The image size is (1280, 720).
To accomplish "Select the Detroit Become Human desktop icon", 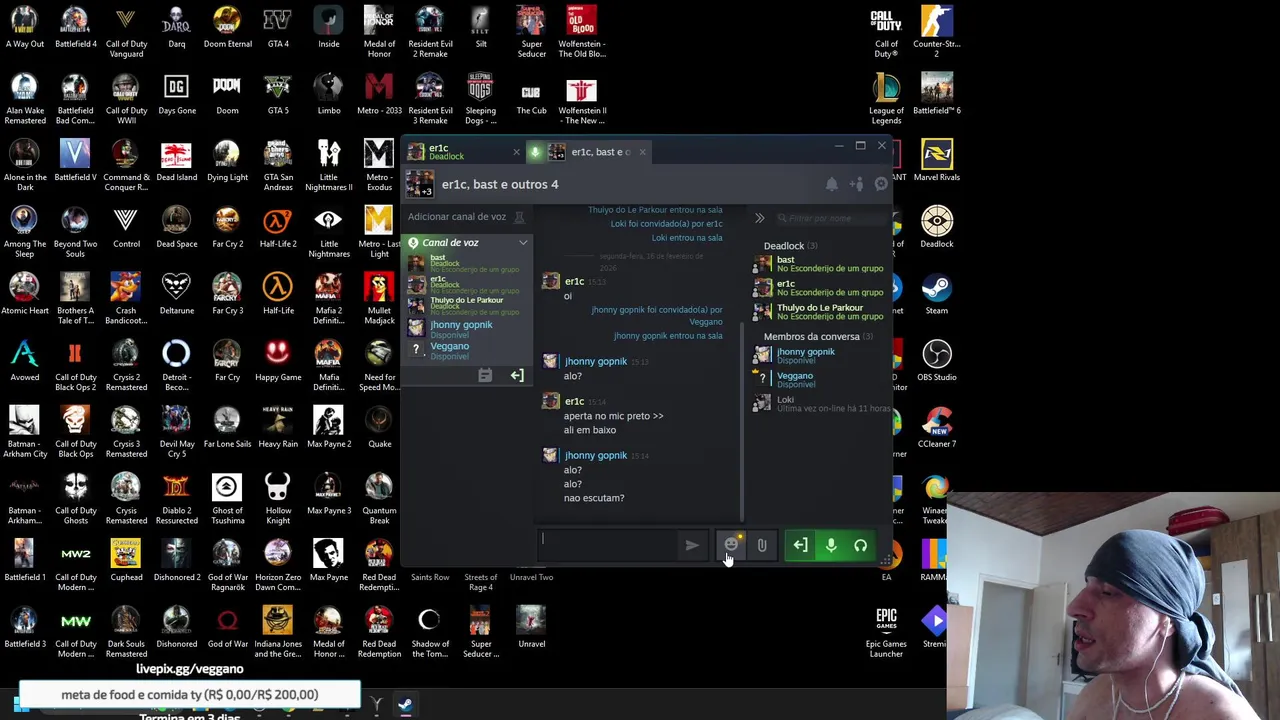I will pos(176,366).
